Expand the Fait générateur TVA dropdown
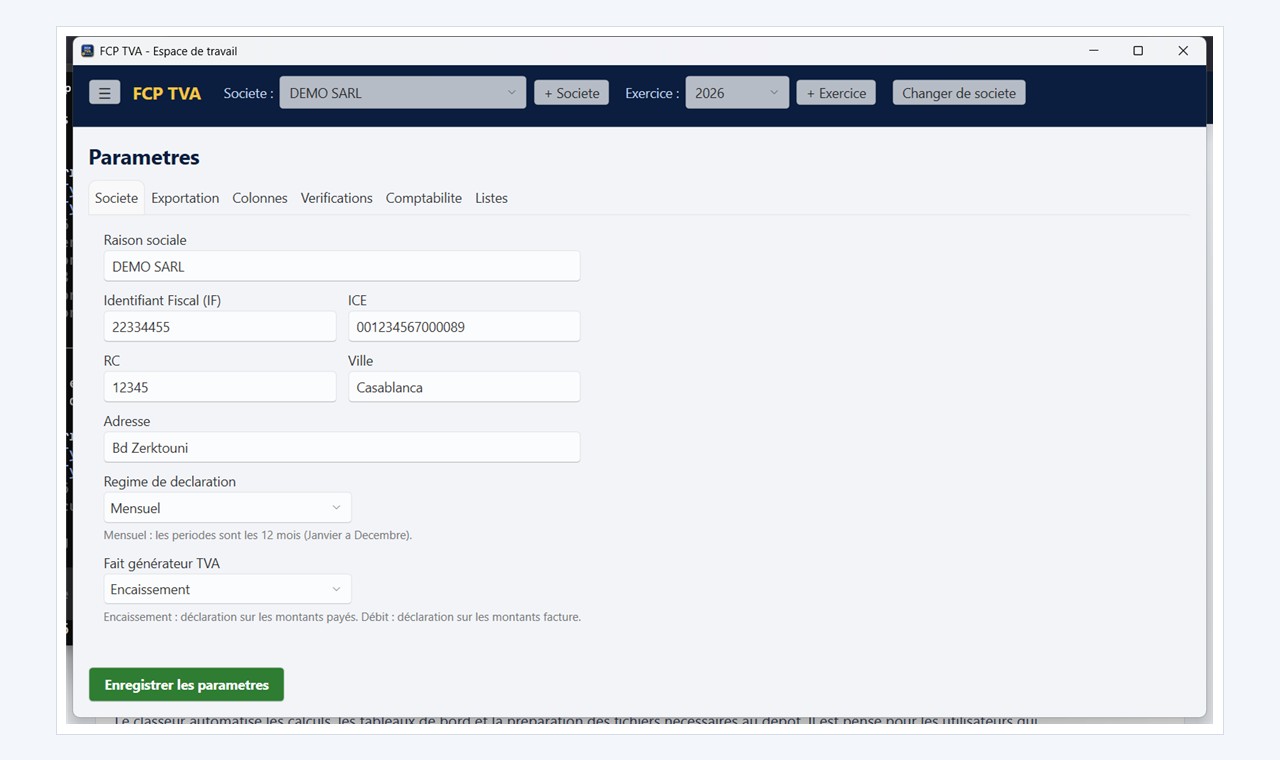Screen dimensions: 1280x760 coord(227,589)
